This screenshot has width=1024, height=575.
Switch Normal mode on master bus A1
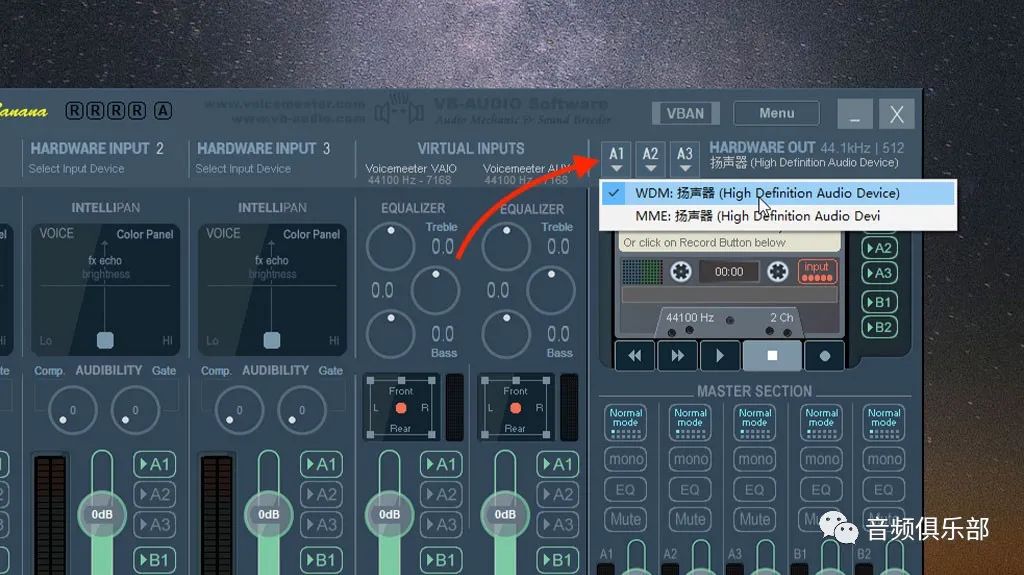(626, 421)
